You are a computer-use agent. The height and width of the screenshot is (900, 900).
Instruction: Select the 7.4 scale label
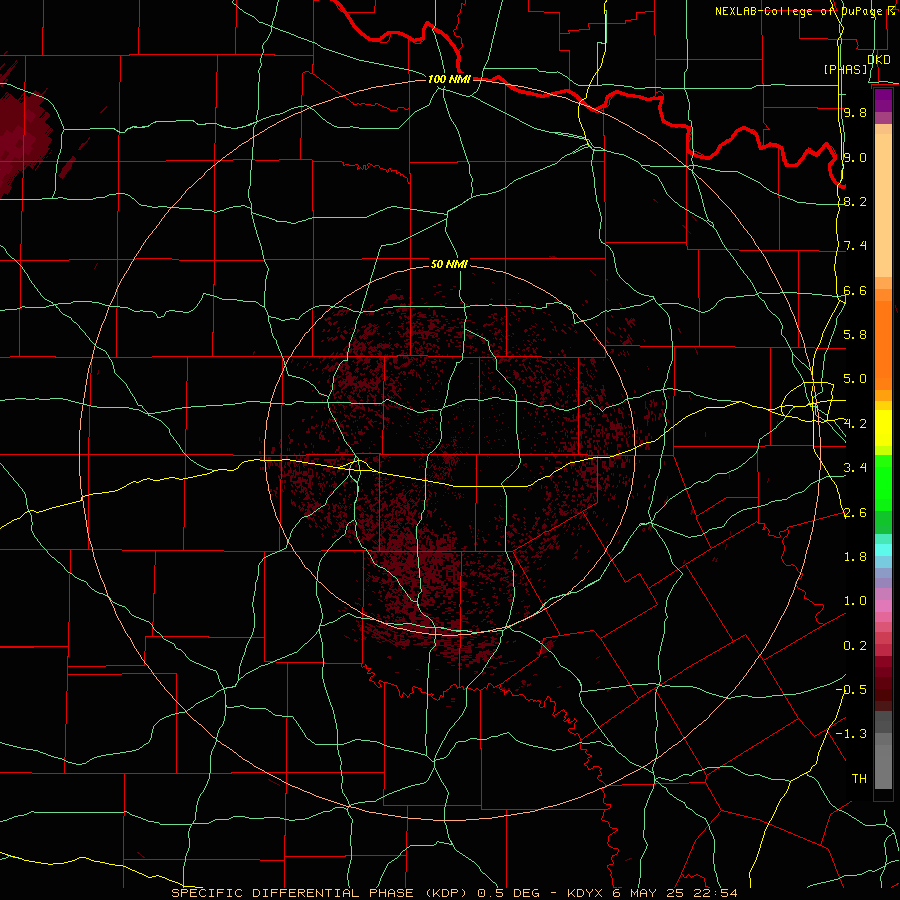[x=855, y=246]
